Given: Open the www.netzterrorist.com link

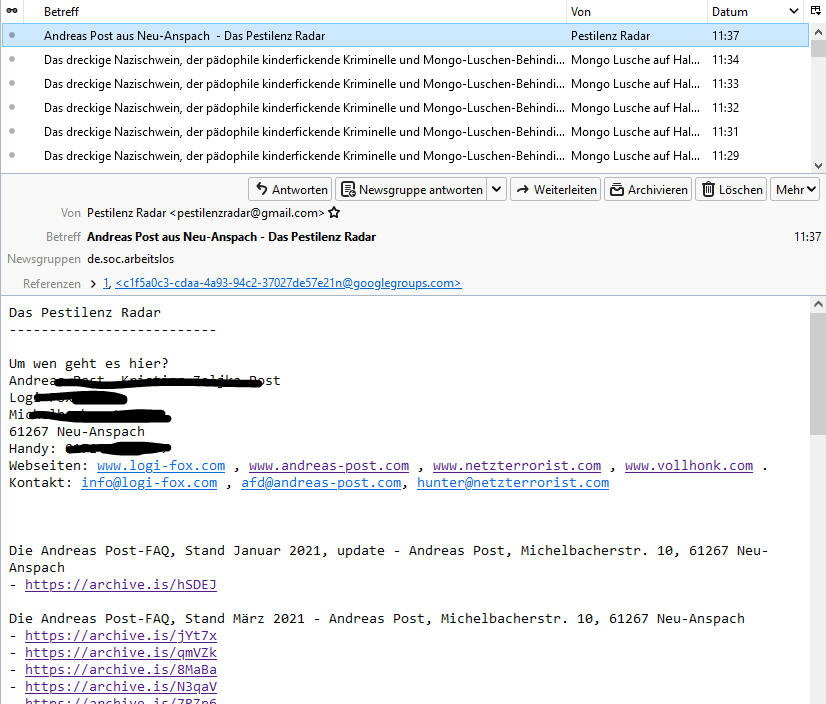Looking at the screenshot, I should click(x=517, y=466).
